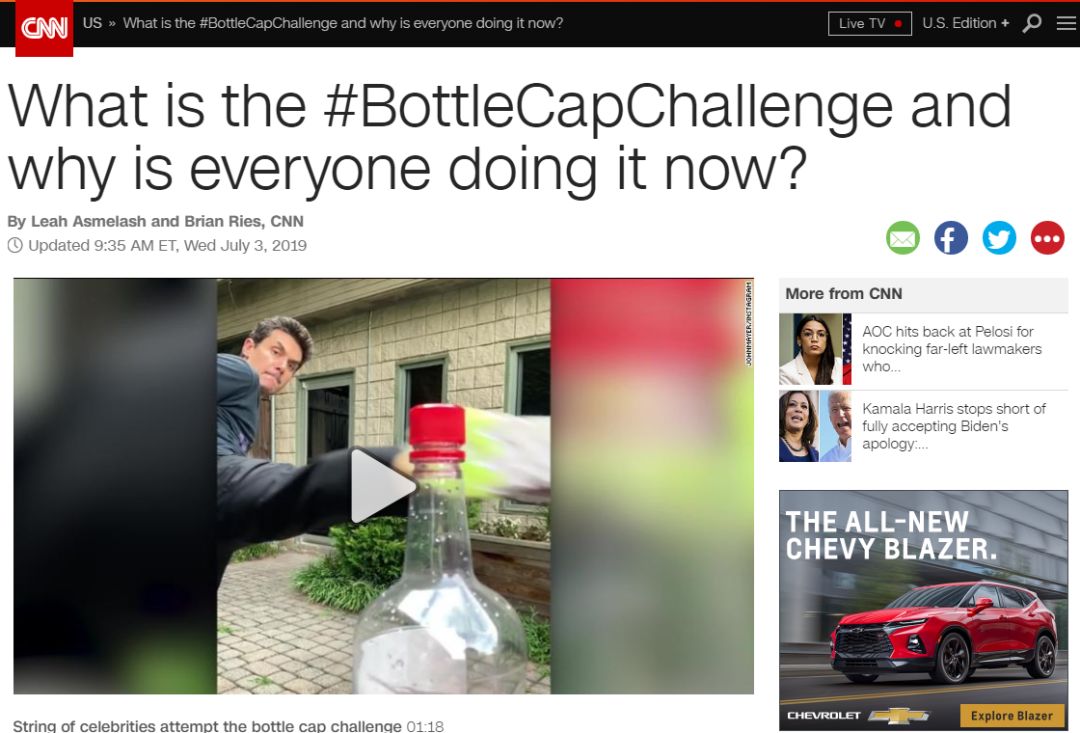
Task: Click the Chevrolet logo in the ad
Action: click(x=858, y=716)
